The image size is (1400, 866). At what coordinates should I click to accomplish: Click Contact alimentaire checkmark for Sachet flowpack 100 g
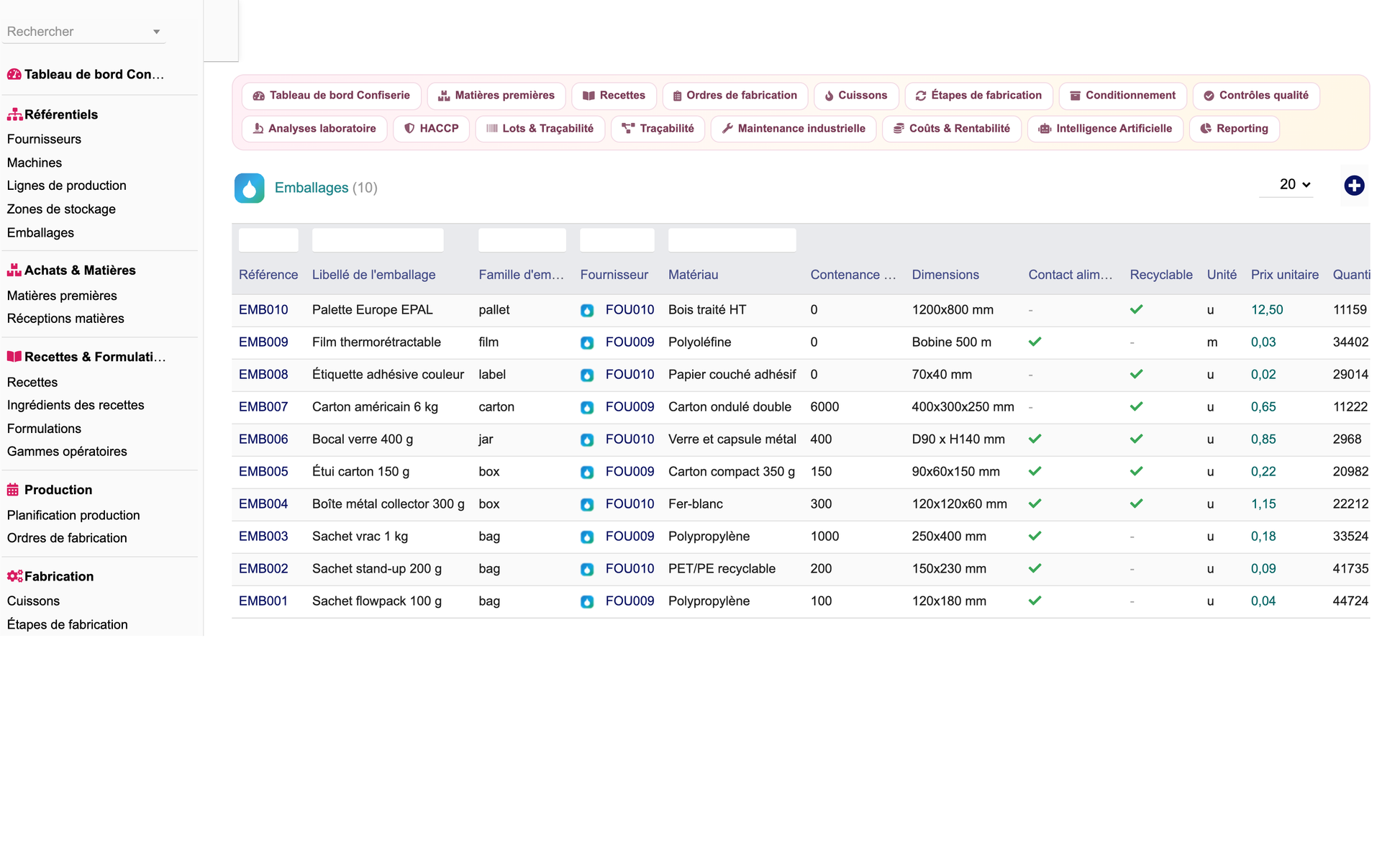click(x=1035, y=601)
